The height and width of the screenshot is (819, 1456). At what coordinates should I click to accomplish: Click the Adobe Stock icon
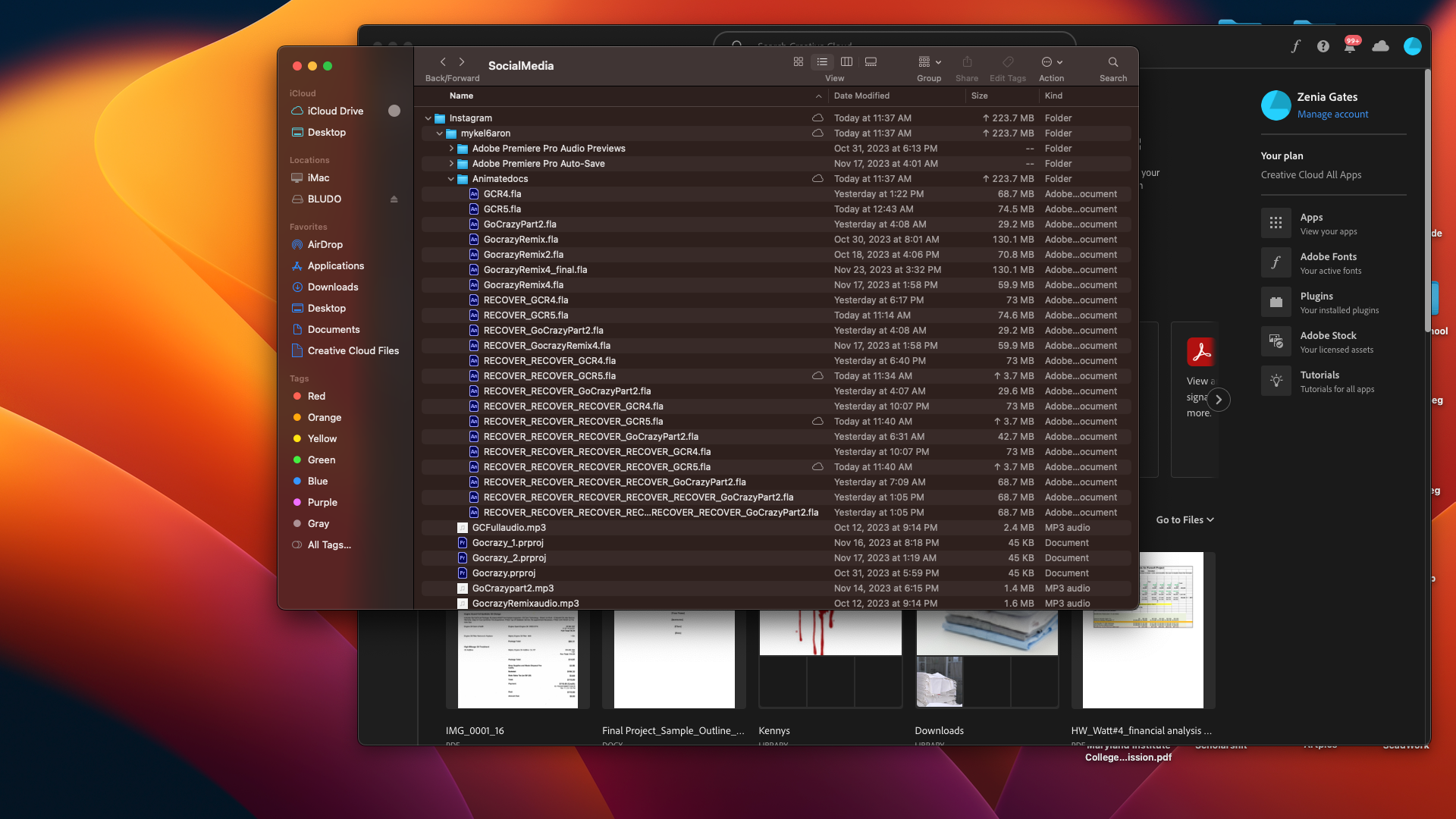1276,341
